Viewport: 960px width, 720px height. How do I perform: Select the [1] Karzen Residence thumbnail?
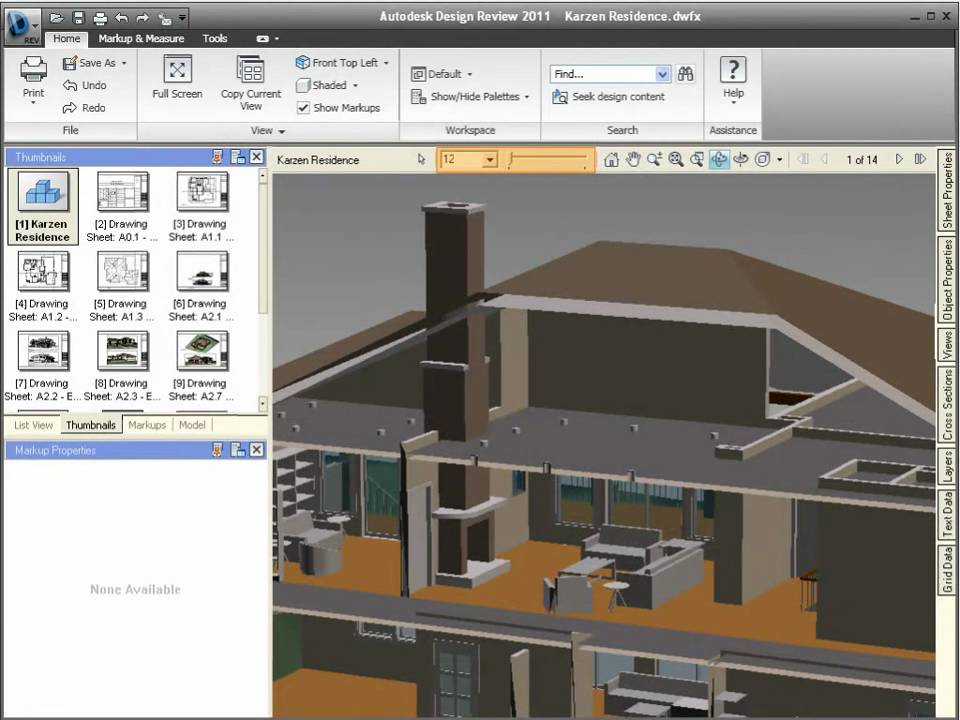[43, 207]
